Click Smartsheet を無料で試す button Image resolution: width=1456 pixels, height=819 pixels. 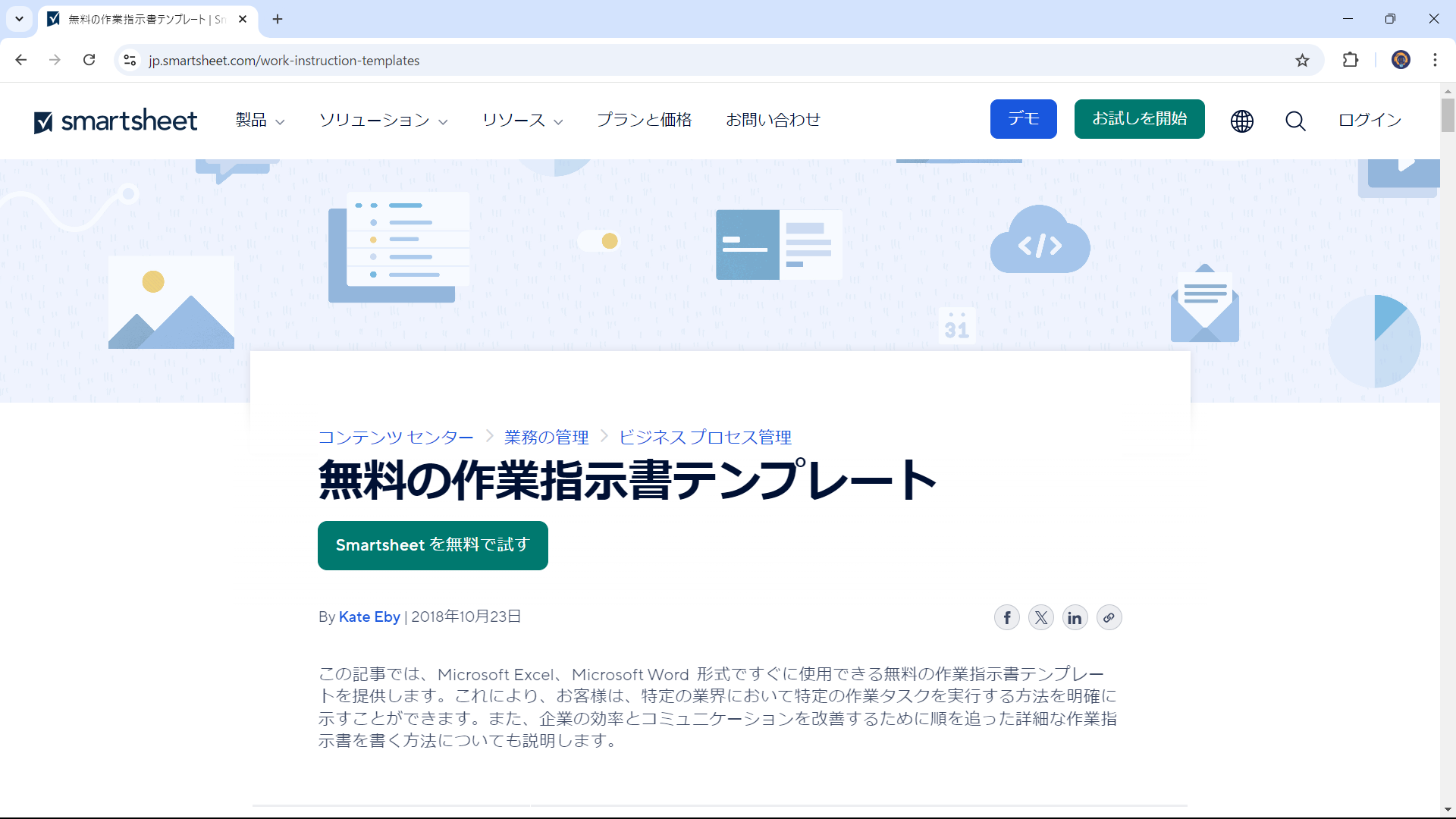432,545
